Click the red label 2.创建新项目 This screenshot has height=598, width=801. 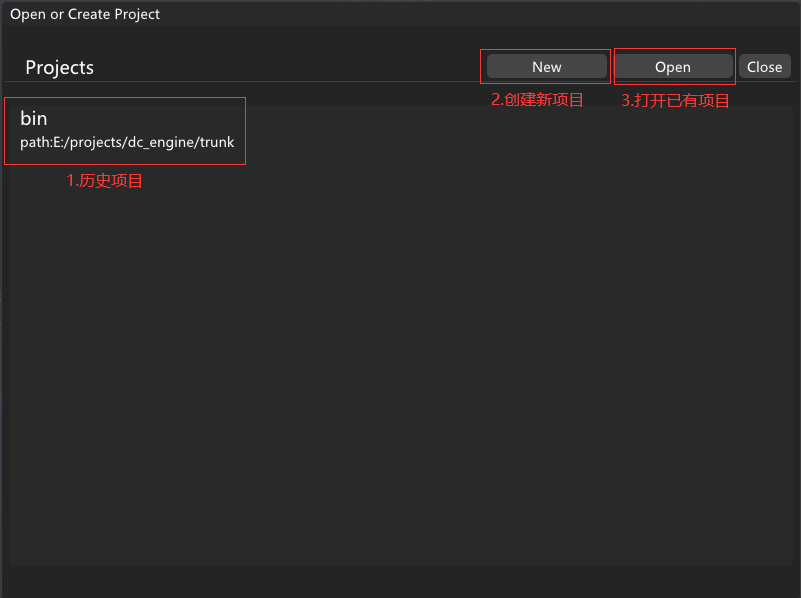(x=537, y=100)
